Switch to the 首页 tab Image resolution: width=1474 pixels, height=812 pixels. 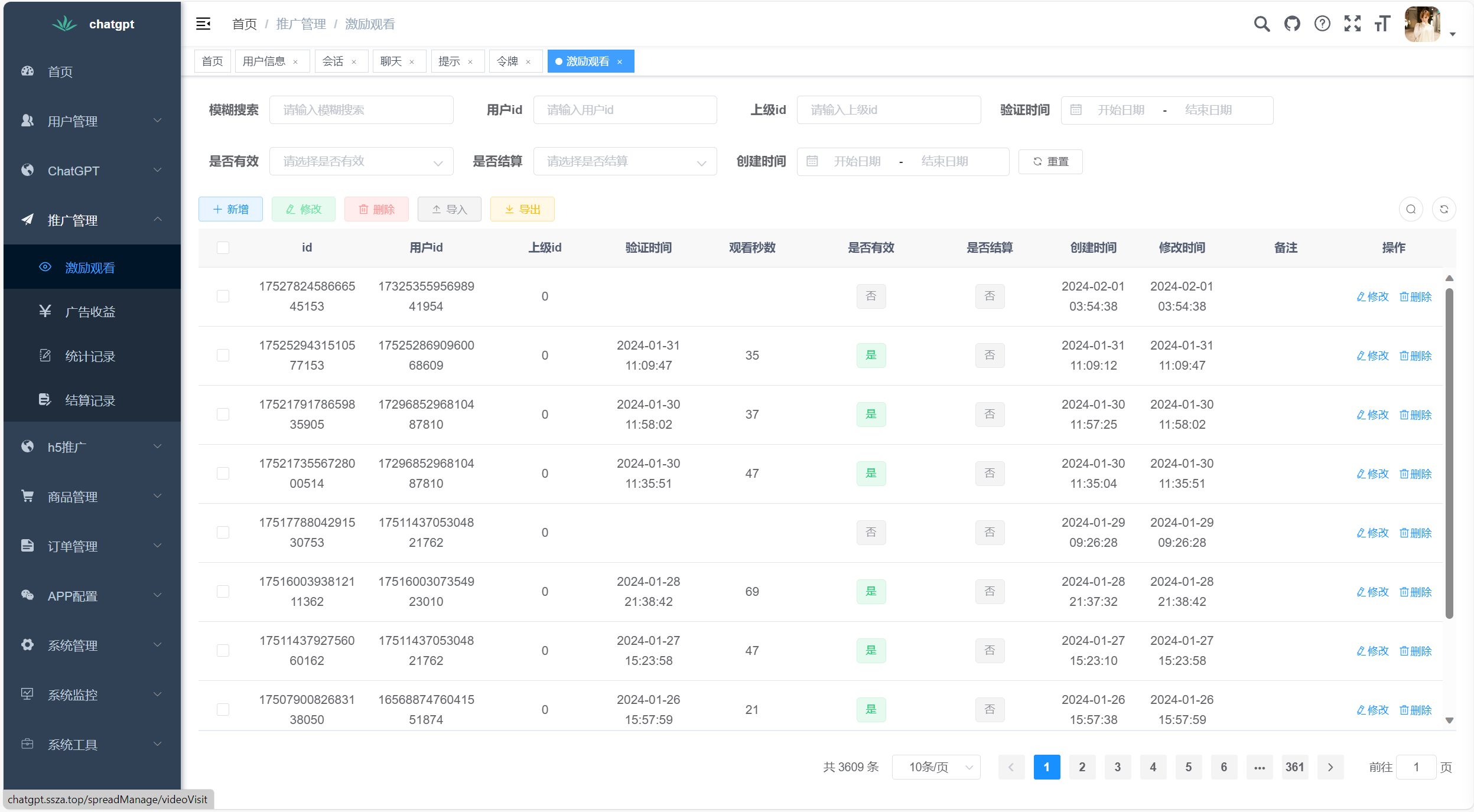[213, 61]
